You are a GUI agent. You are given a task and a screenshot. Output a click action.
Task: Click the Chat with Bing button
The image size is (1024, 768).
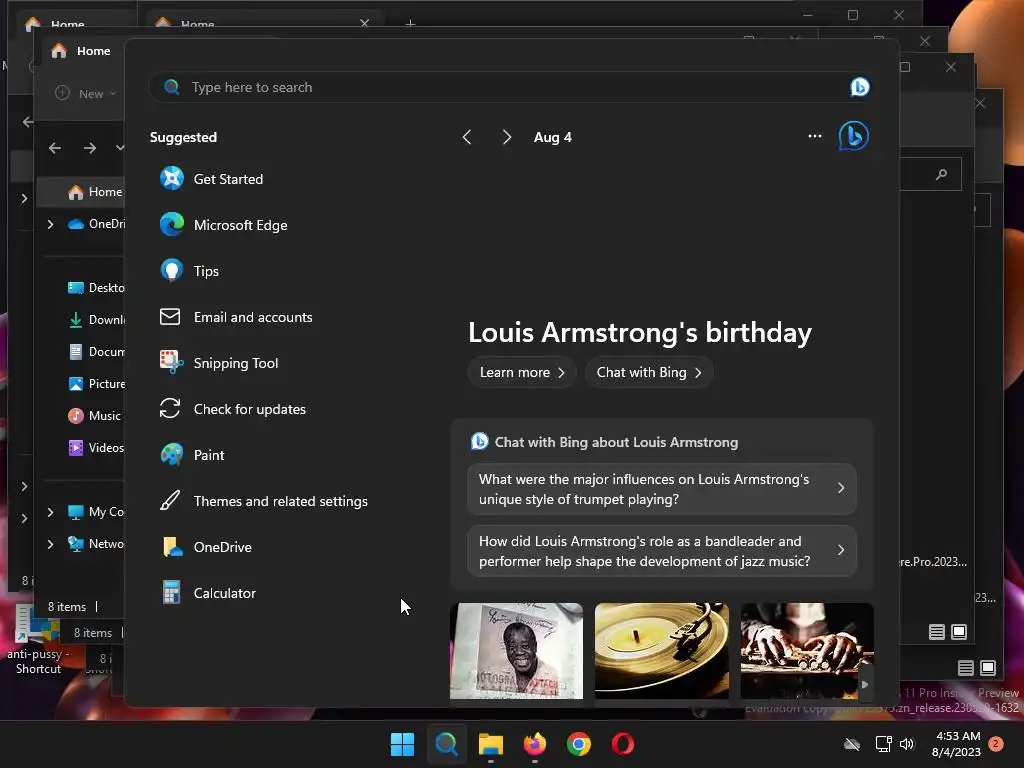point(648,372)
